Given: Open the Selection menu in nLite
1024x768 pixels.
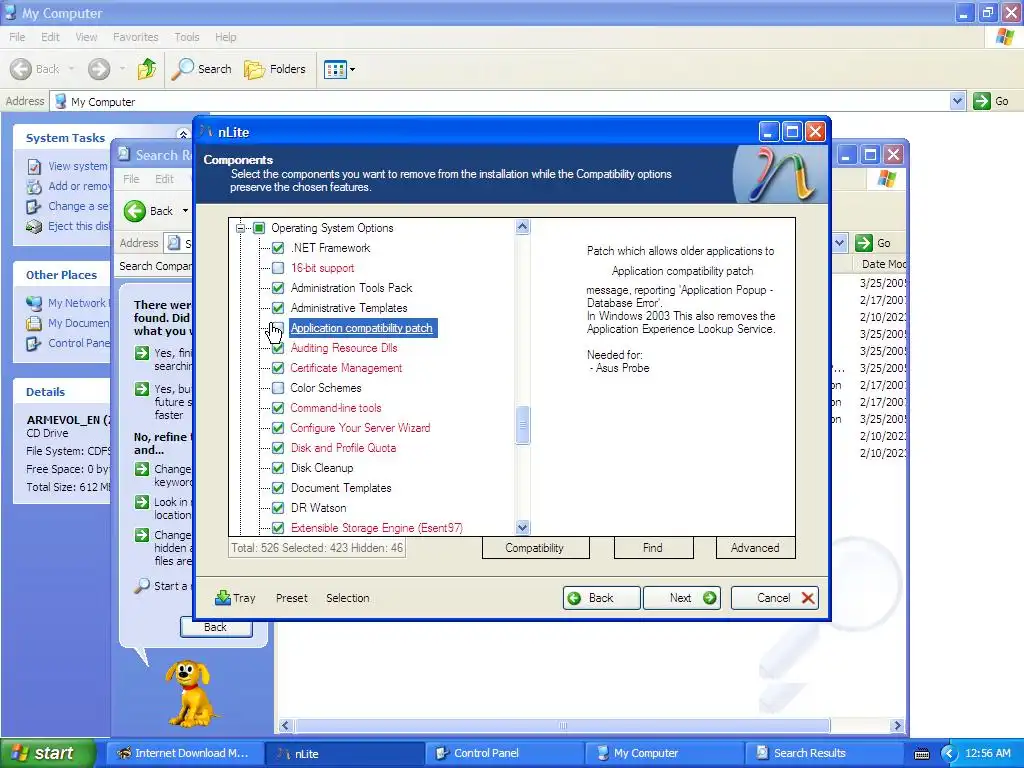Looking at the screenshot, I should click(347, 598).
